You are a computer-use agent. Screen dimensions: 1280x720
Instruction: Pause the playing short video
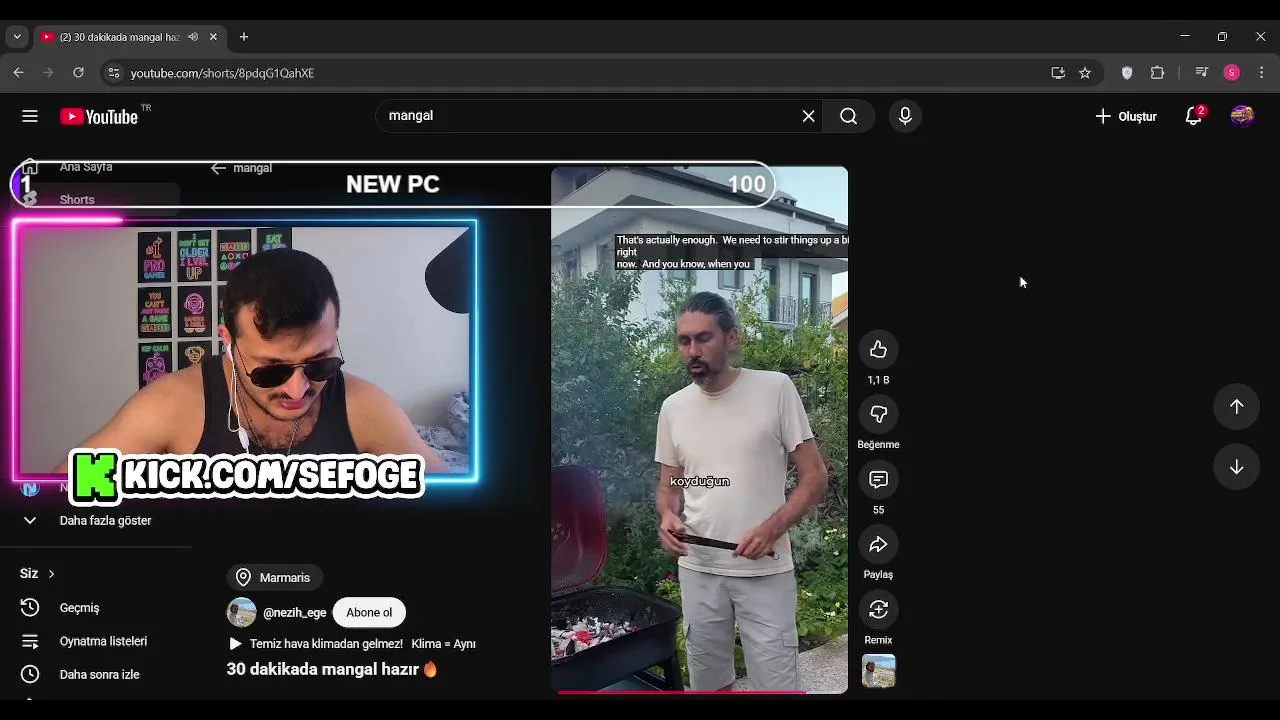[699, 430]
